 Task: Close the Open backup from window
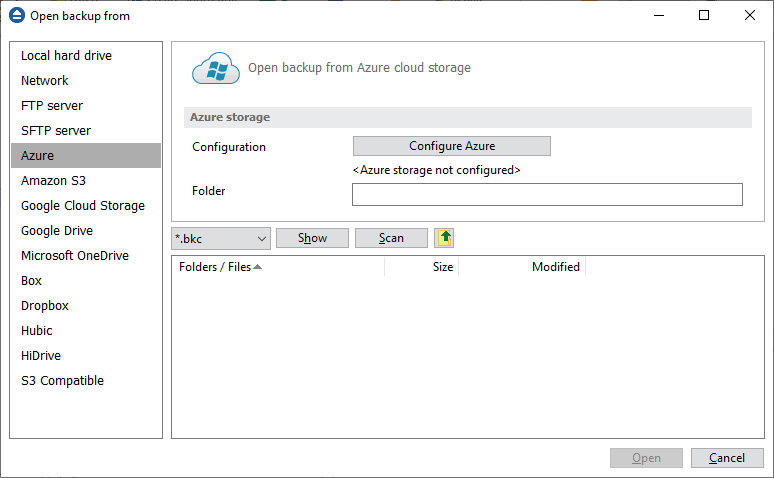(750, 15)
